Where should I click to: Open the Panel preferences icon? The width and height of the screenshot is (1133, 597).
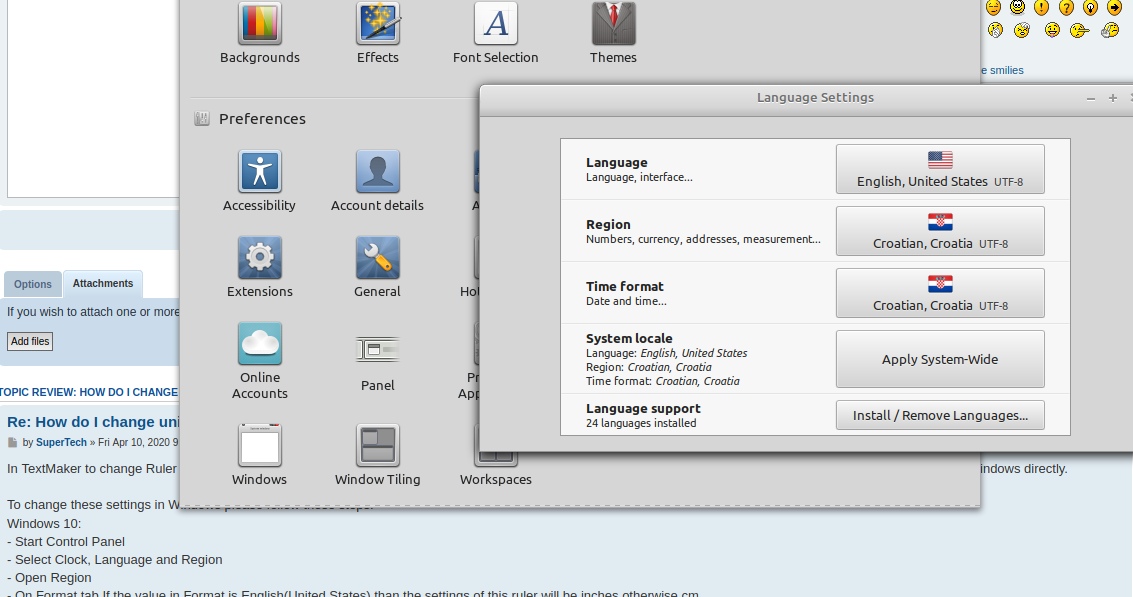378,350
